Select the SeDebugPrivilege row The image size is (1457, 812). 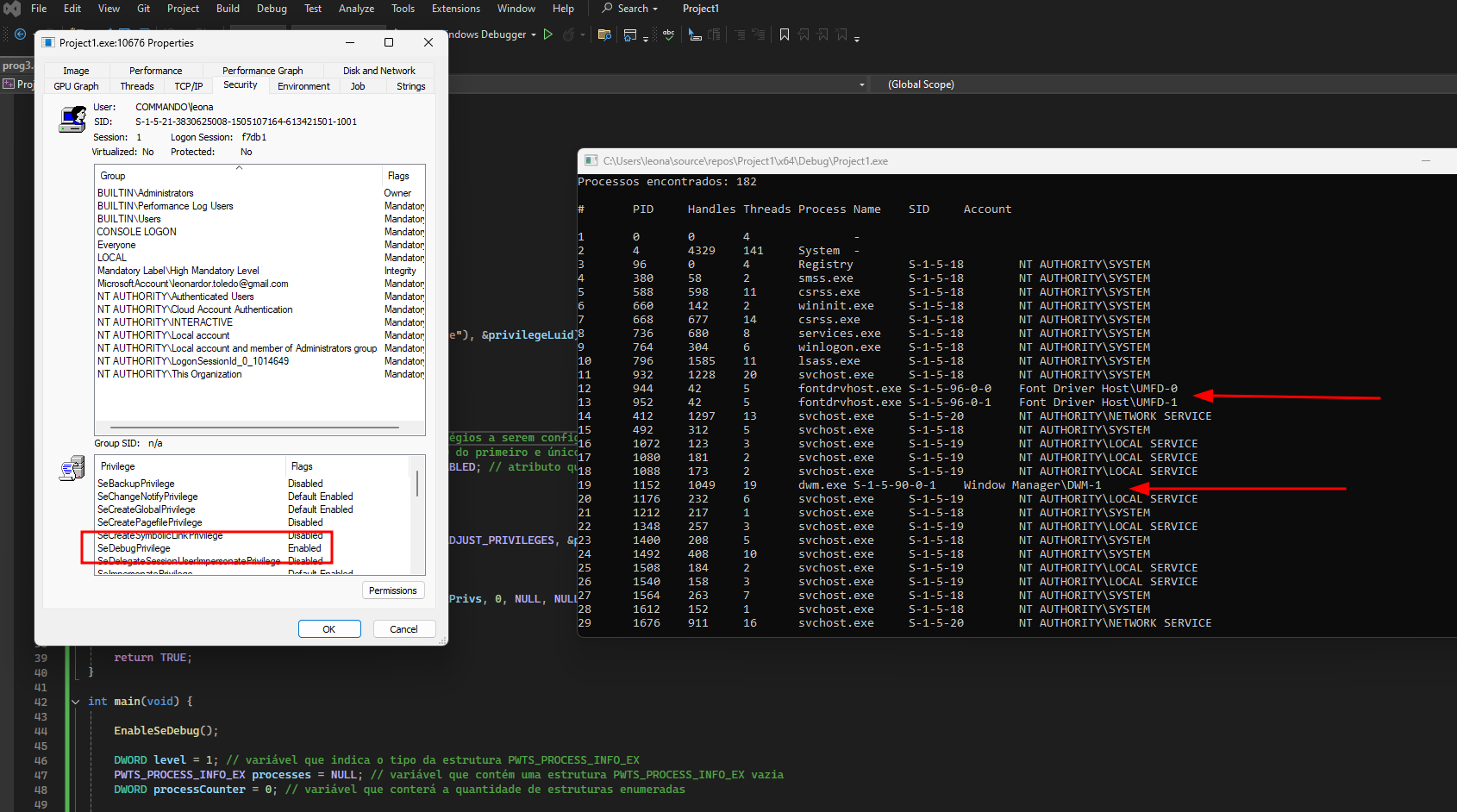point(134,548)
